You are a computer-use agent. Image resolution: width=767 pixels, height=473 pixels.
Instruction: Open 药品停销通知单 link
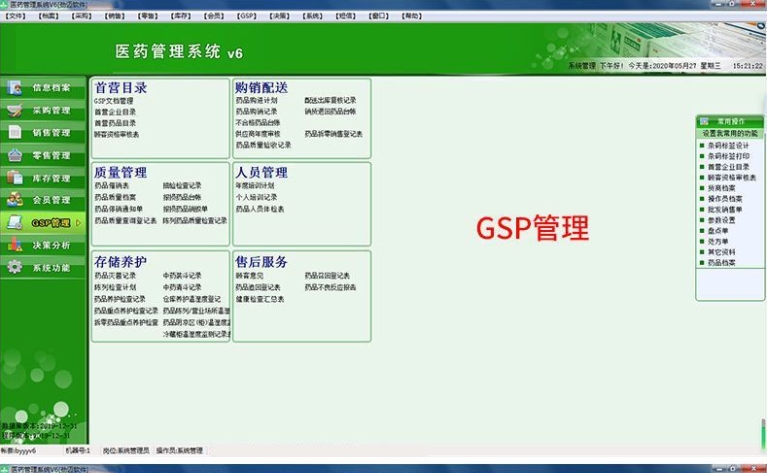(x=118, y=209)
